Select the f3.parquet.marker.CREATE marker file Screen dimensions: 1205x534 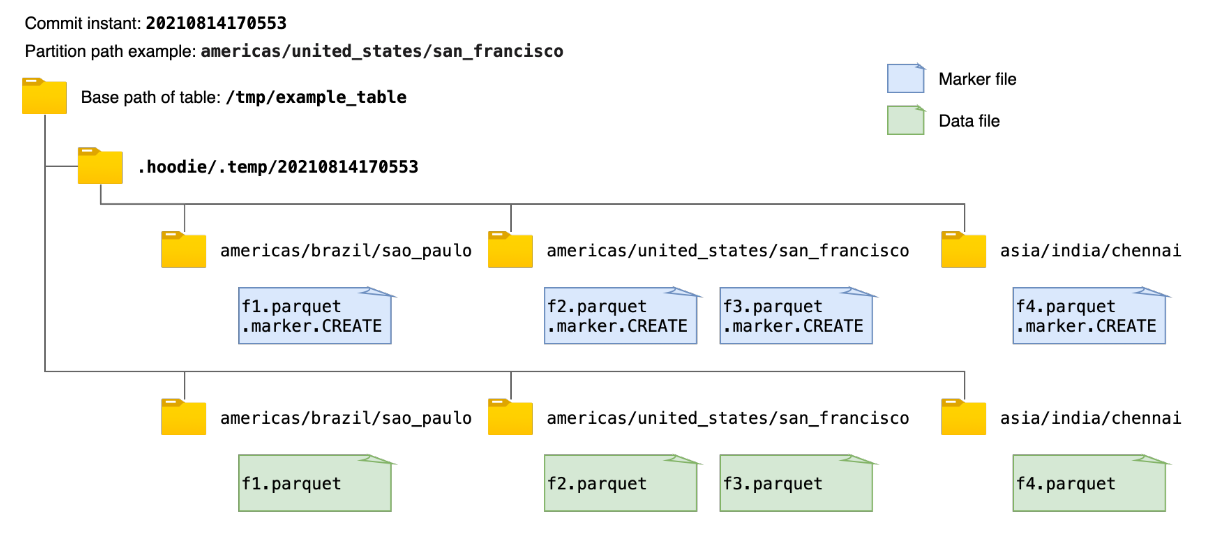click(x=796, y=316)
